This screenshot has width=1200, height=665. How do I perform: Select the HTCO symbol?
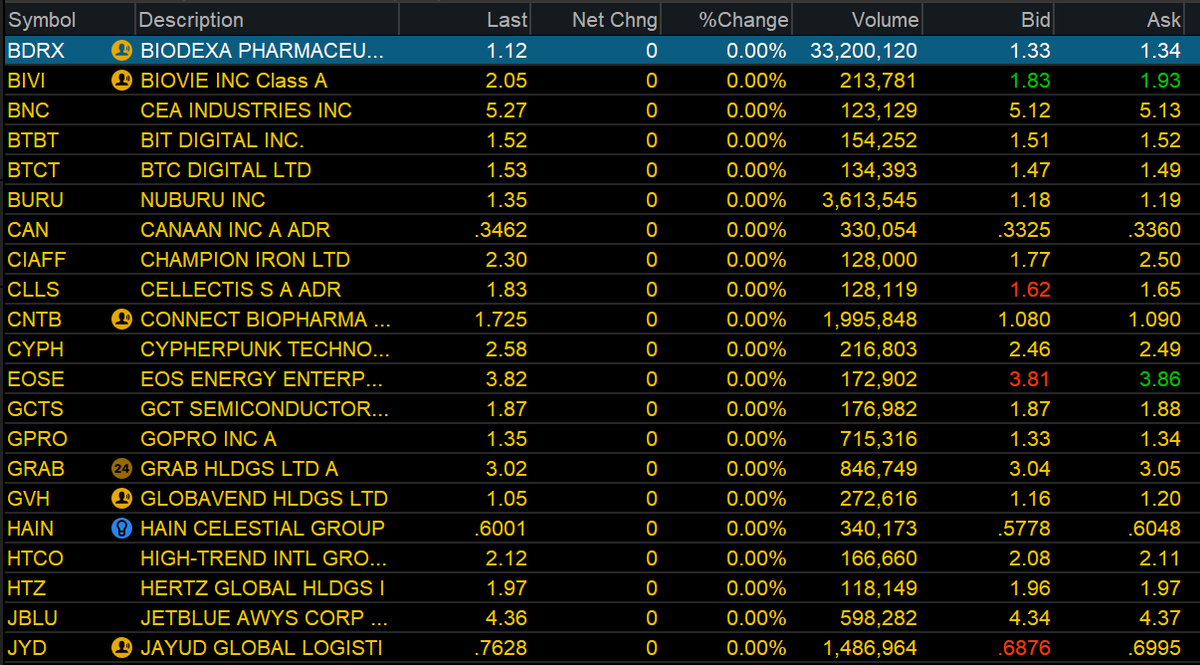35,558
